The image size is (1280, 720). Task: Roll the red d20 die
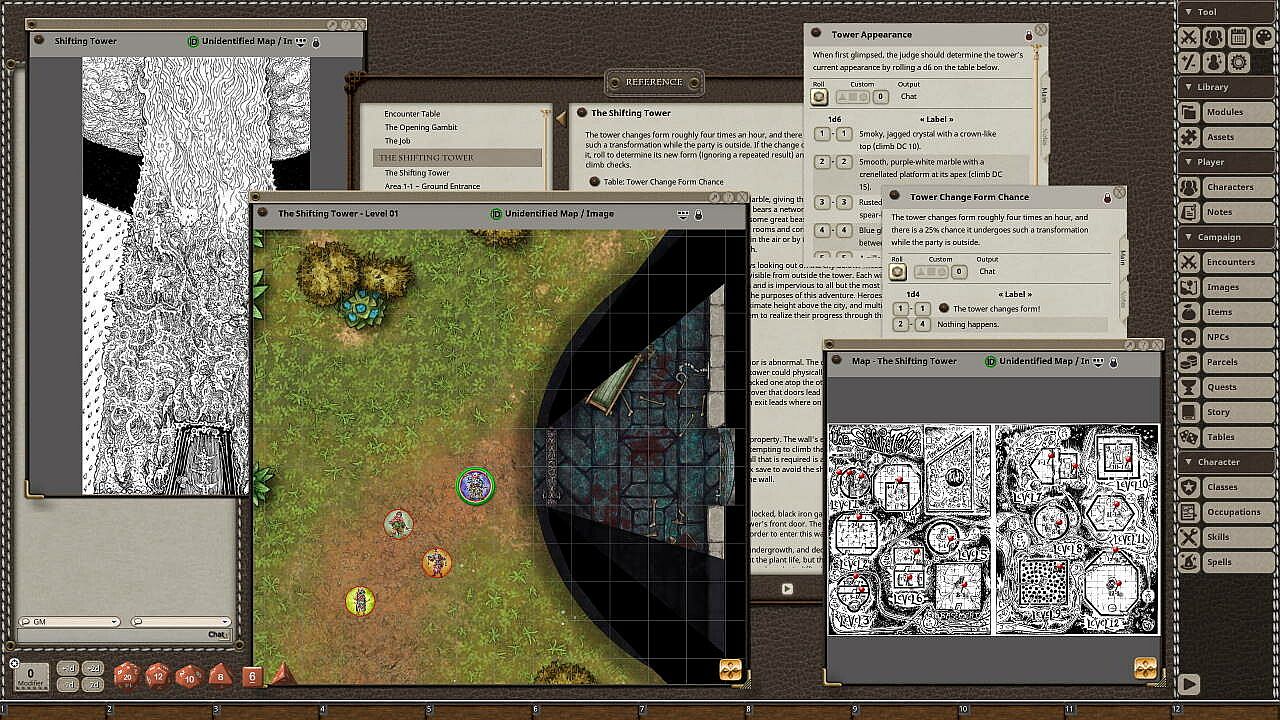coord(126,675)
